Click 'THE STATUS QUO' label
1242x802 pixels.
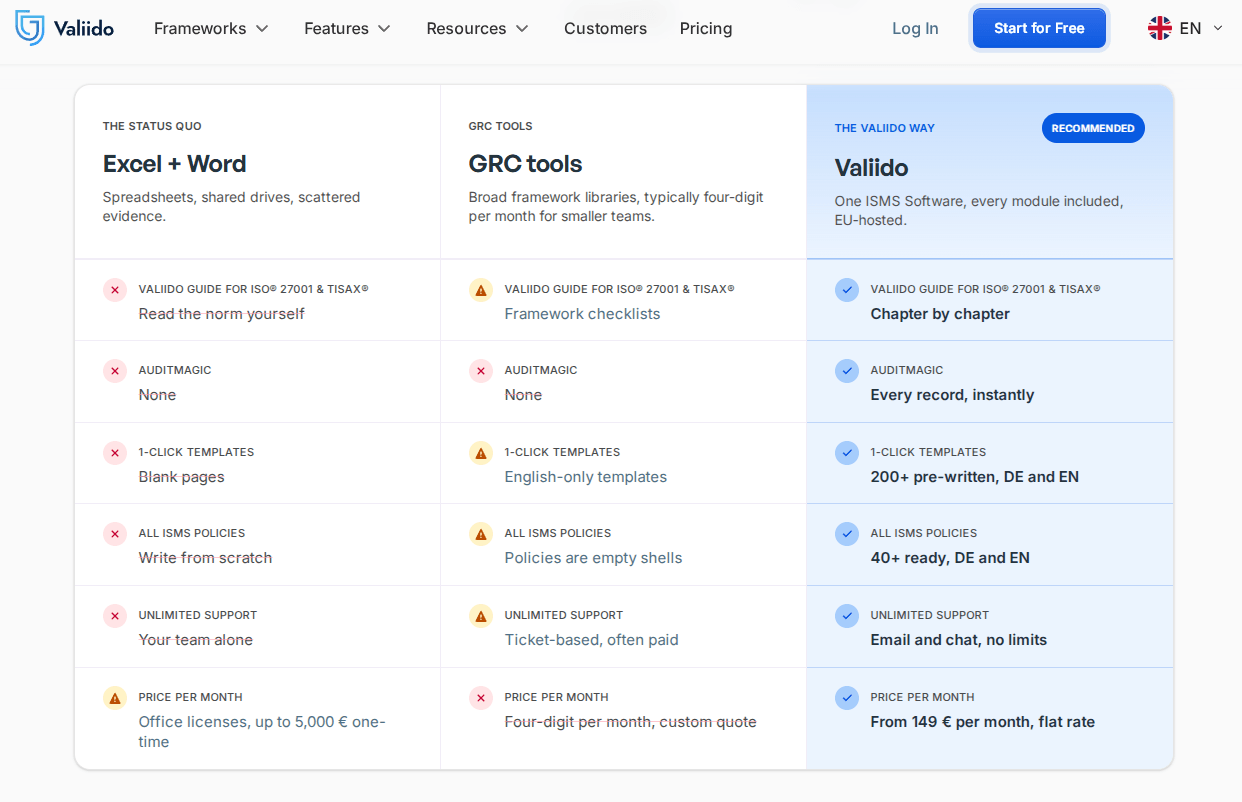tap(152, 126)
